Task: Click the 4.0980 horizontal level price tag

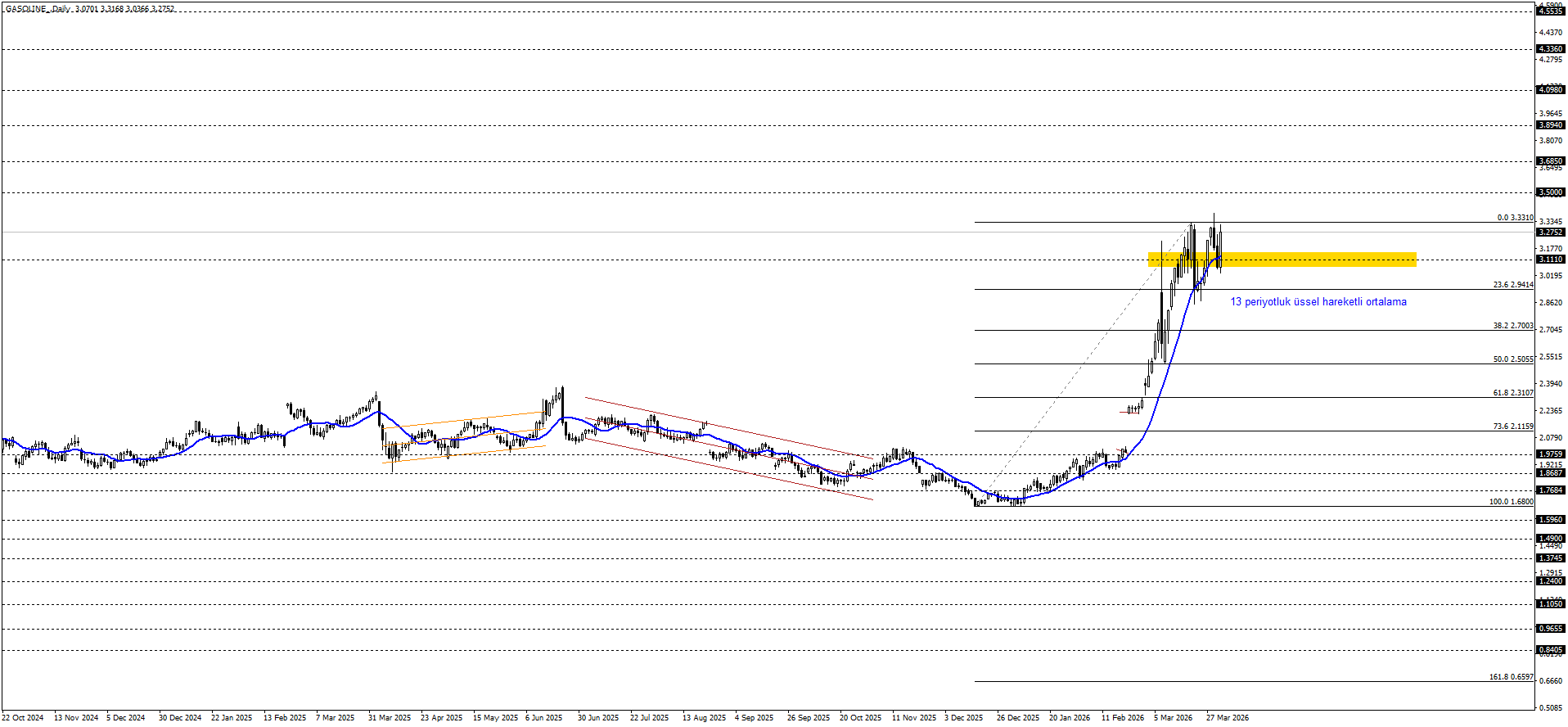Action: click(x=1550, y=90)
